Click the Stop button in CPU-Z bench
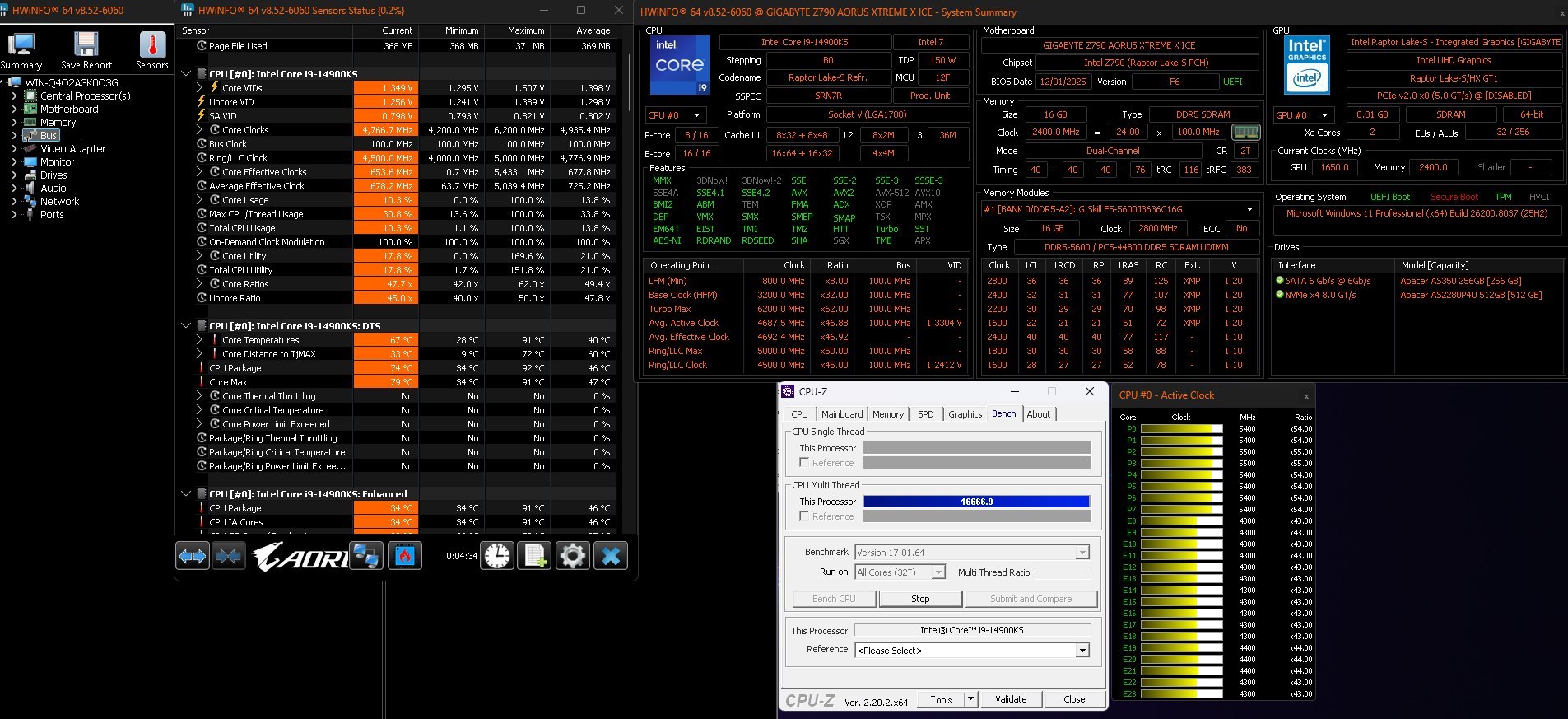Screen dimensions: 1568x719 920,599
